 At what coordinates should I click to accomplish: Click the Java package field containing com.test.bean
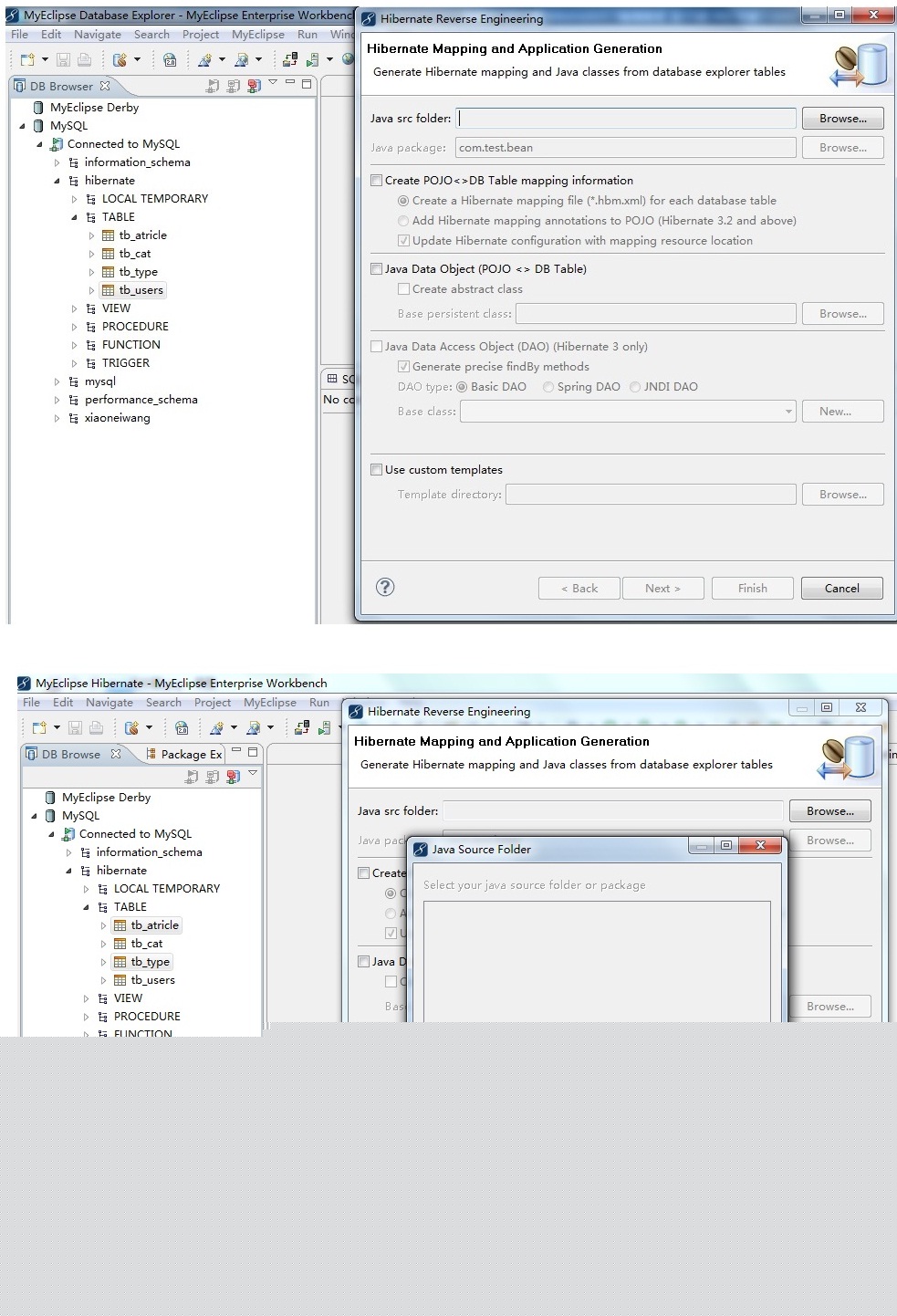coord(625,148)
